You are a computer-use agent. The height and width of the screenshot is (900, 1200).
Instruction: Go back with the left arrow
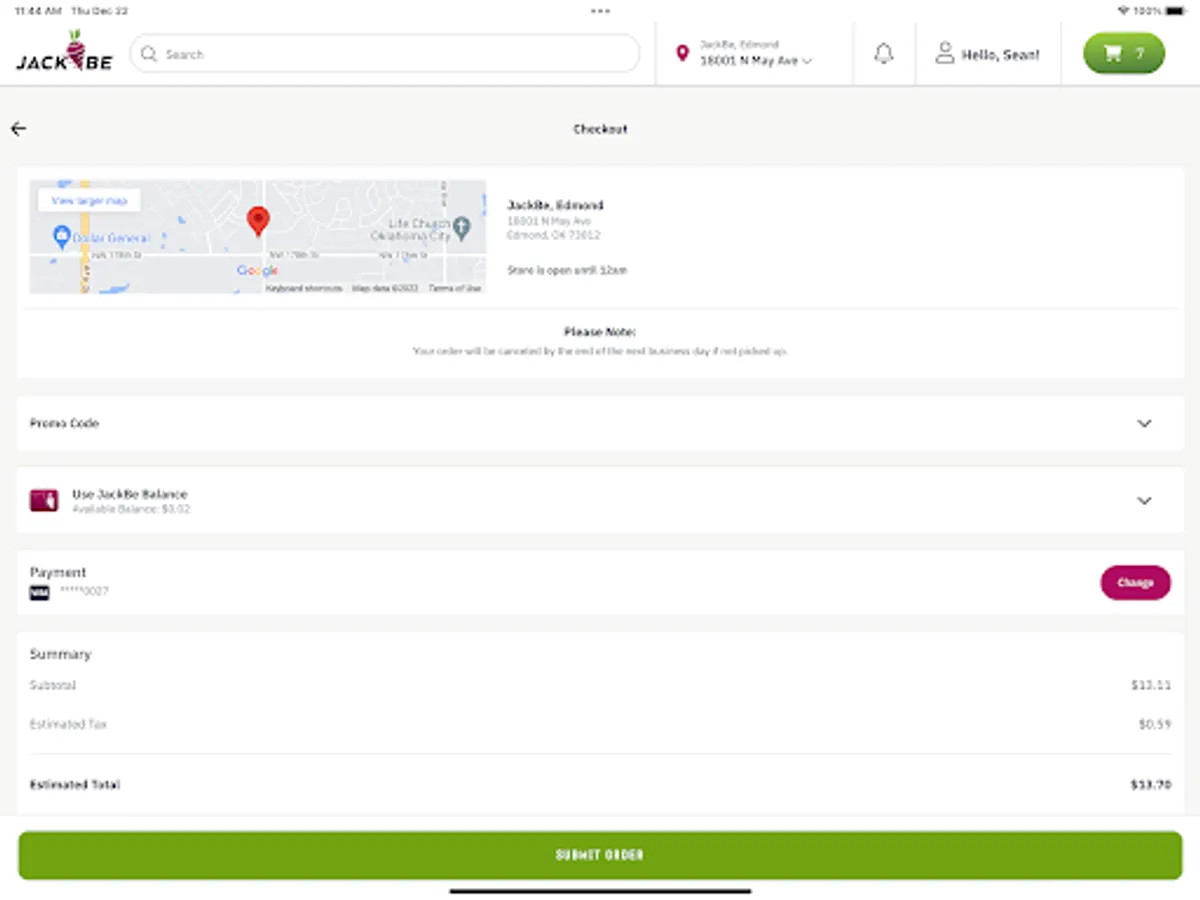point(19,129)
